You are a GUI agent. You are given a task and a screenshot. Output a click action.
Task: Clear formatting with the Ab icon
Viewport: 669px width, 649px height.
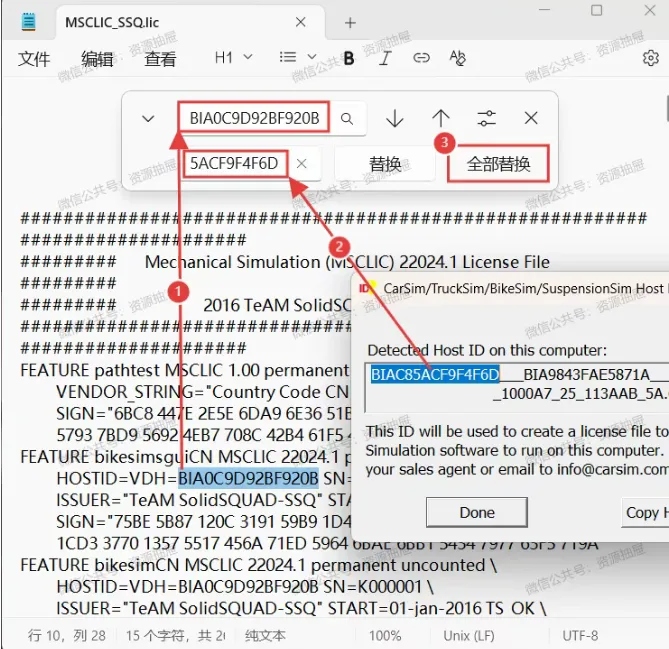pyautogui.click(x=458, y=58)
